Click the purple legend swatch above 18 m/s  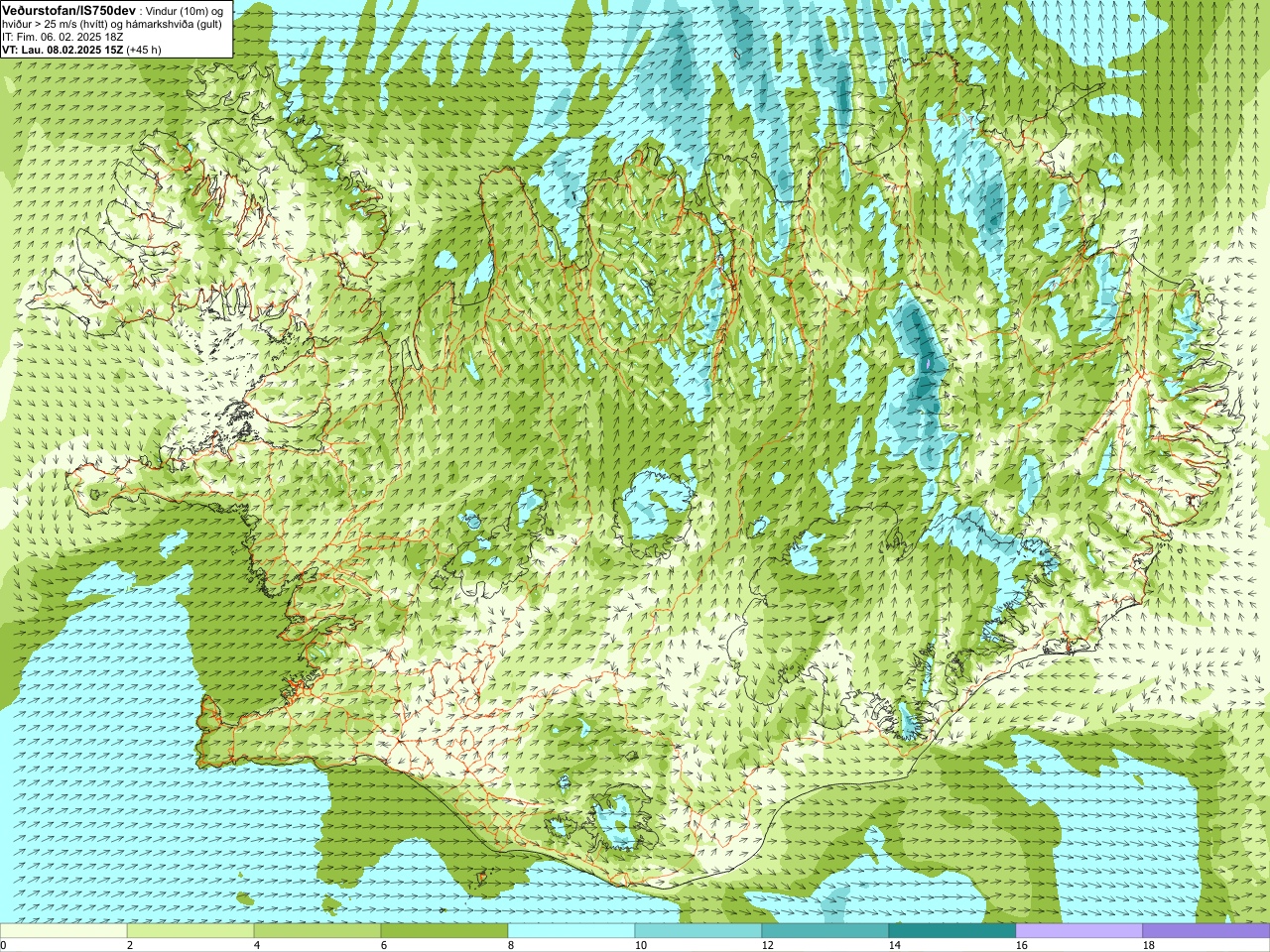[x=1206, y=931]
